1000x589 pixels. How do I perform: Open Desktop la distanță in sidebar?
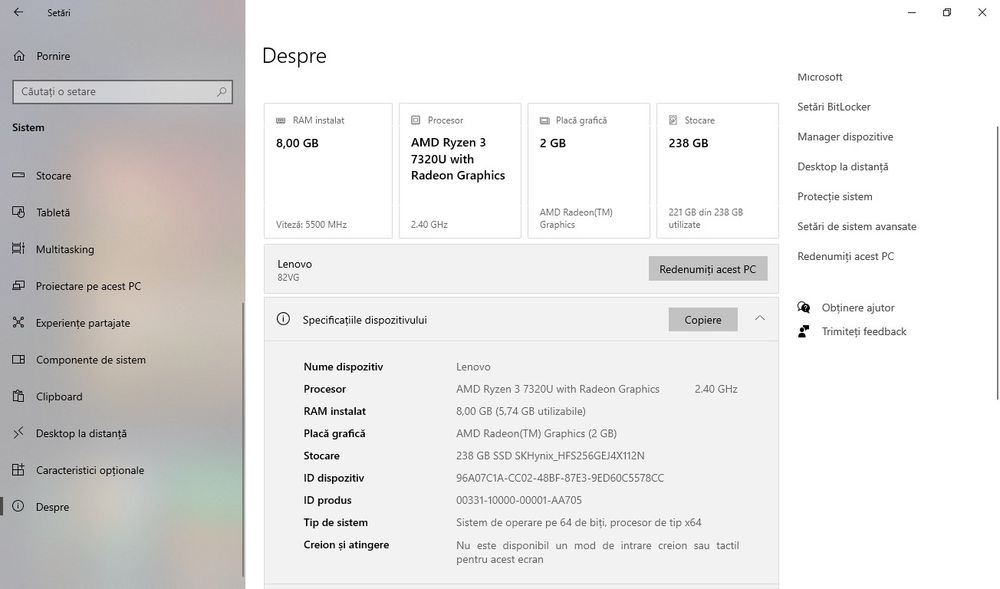tap(81, 433)
